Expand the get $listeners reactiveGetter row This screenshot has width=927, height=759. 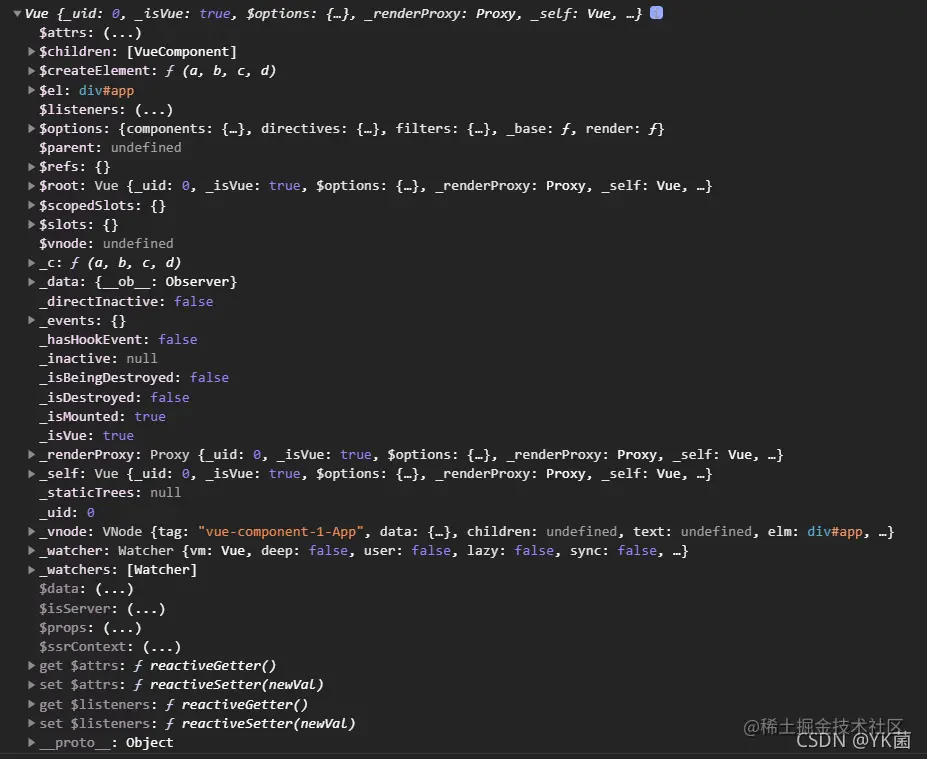click(31, 704)
